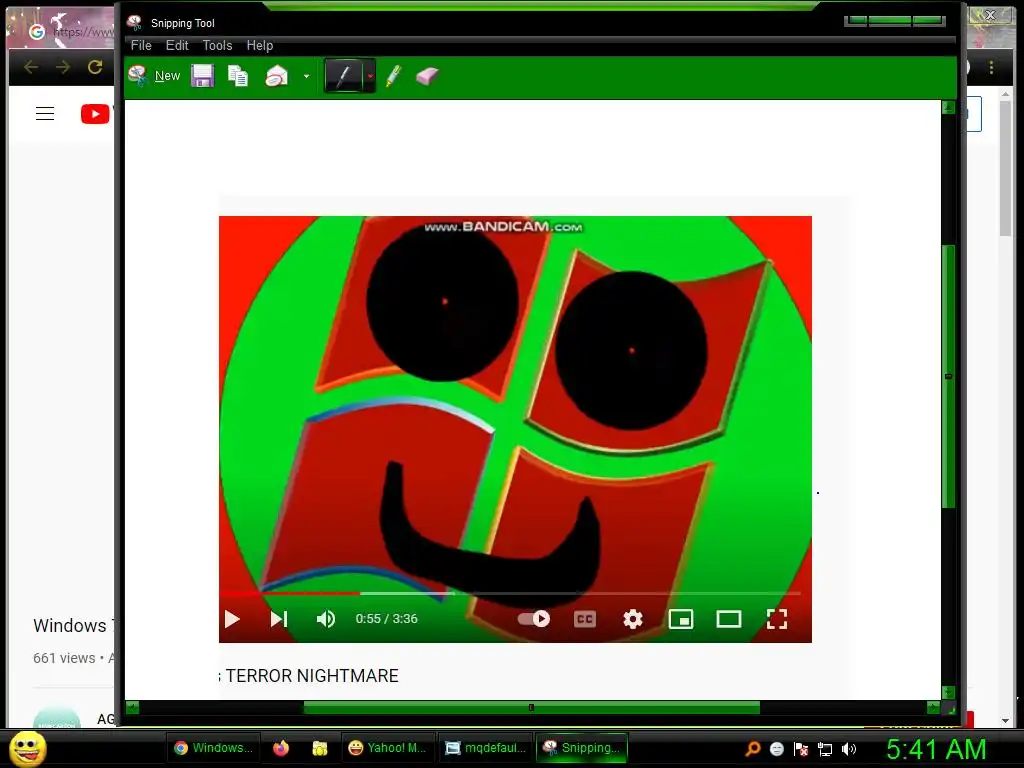1024x768 pixels.
Task: Click the Google icon in Chrome's address bar
Action: click(37, 31)
